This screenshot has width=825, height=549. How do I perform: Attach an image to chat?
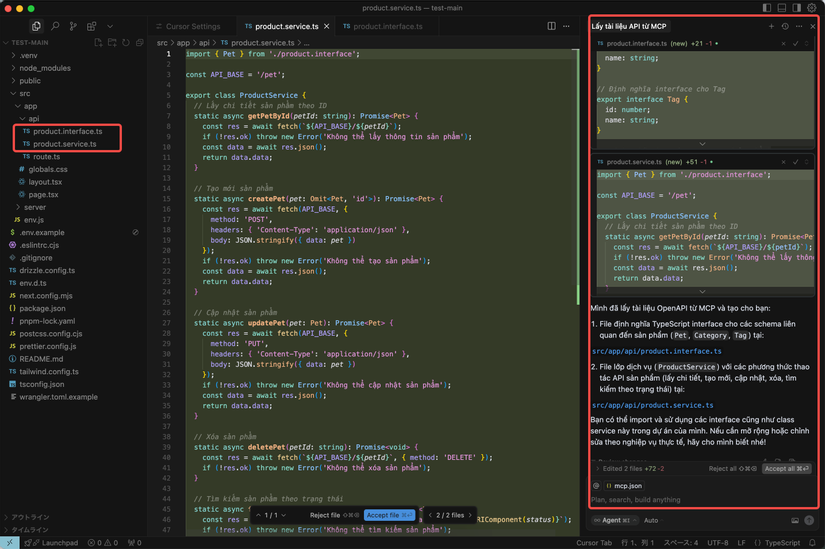click(x=795, y=520)
